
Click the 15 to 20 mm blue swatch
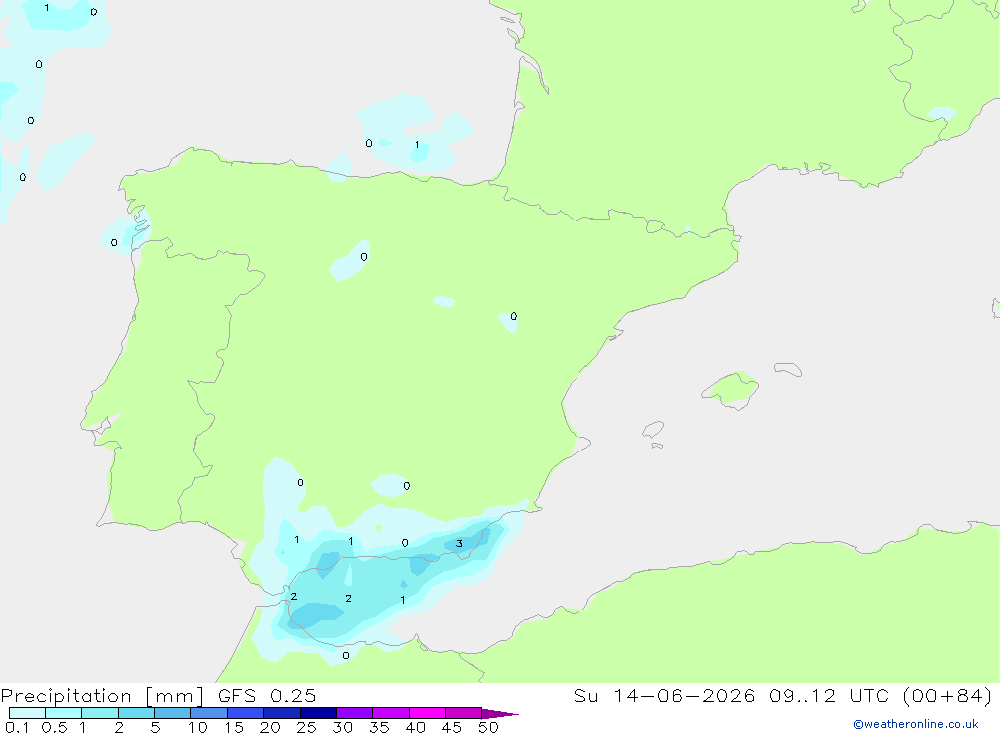coord(245,713)
